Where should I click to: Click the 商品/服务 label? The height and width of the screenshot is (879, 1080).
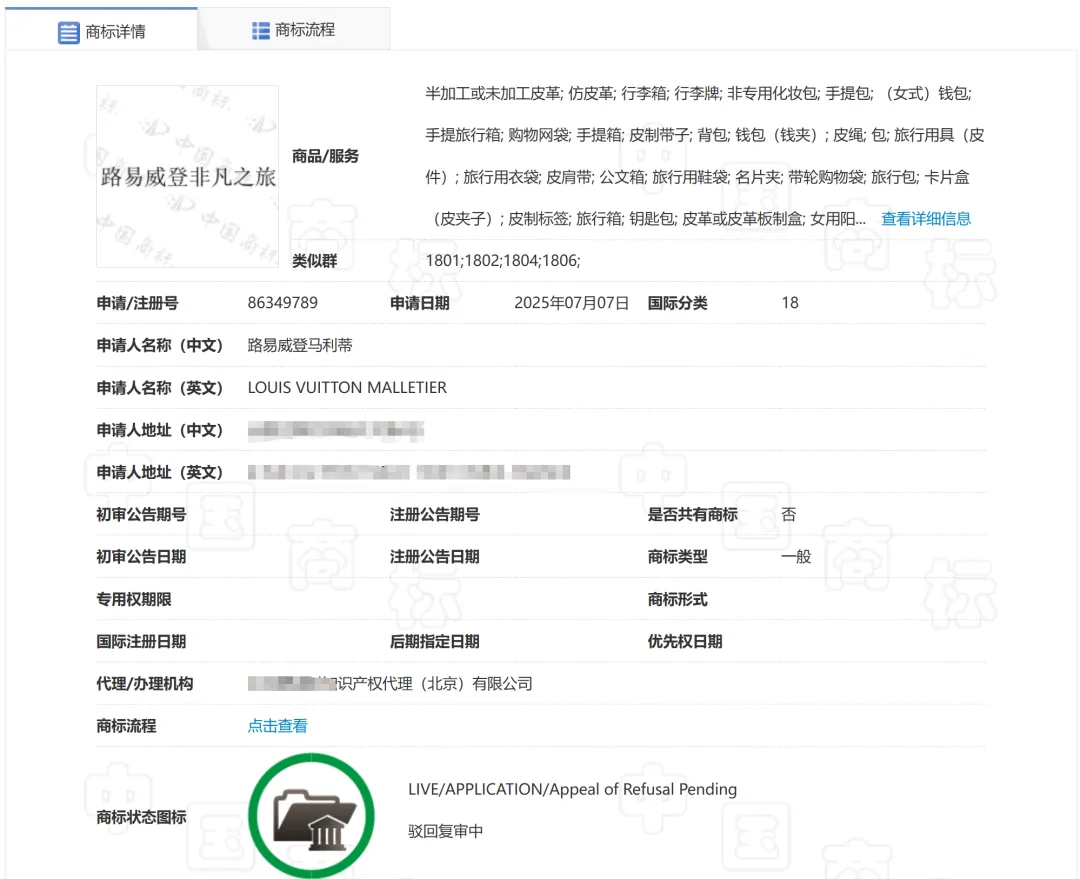tap(325, 156)
